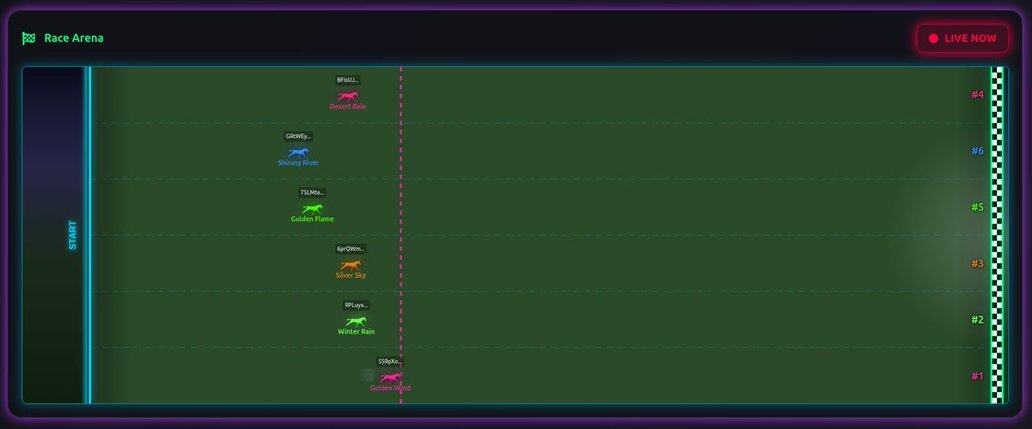Image resolution: width=1032 pixels, height=429 pixels.
Task: Click the checkered finish line strip
Action: (996, 235)
